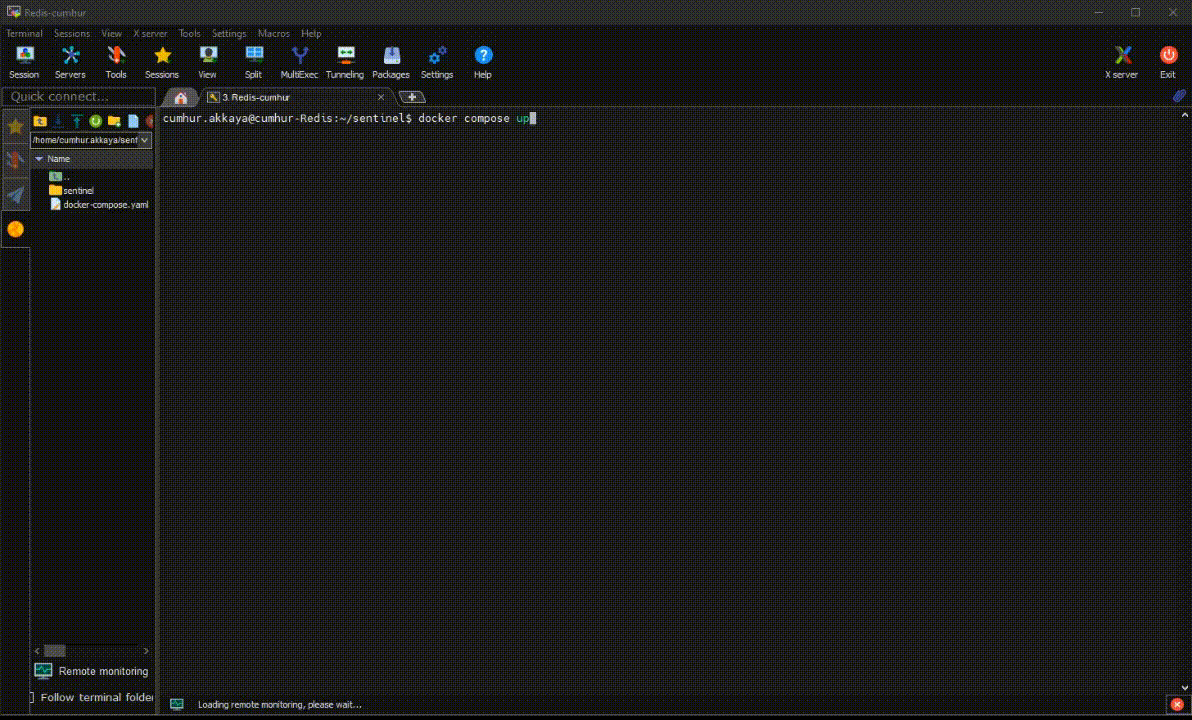Viewport: 1192px width, 720px height.
Task: Create new folder in SFTP browser
Action: click(x=114, y=121)
